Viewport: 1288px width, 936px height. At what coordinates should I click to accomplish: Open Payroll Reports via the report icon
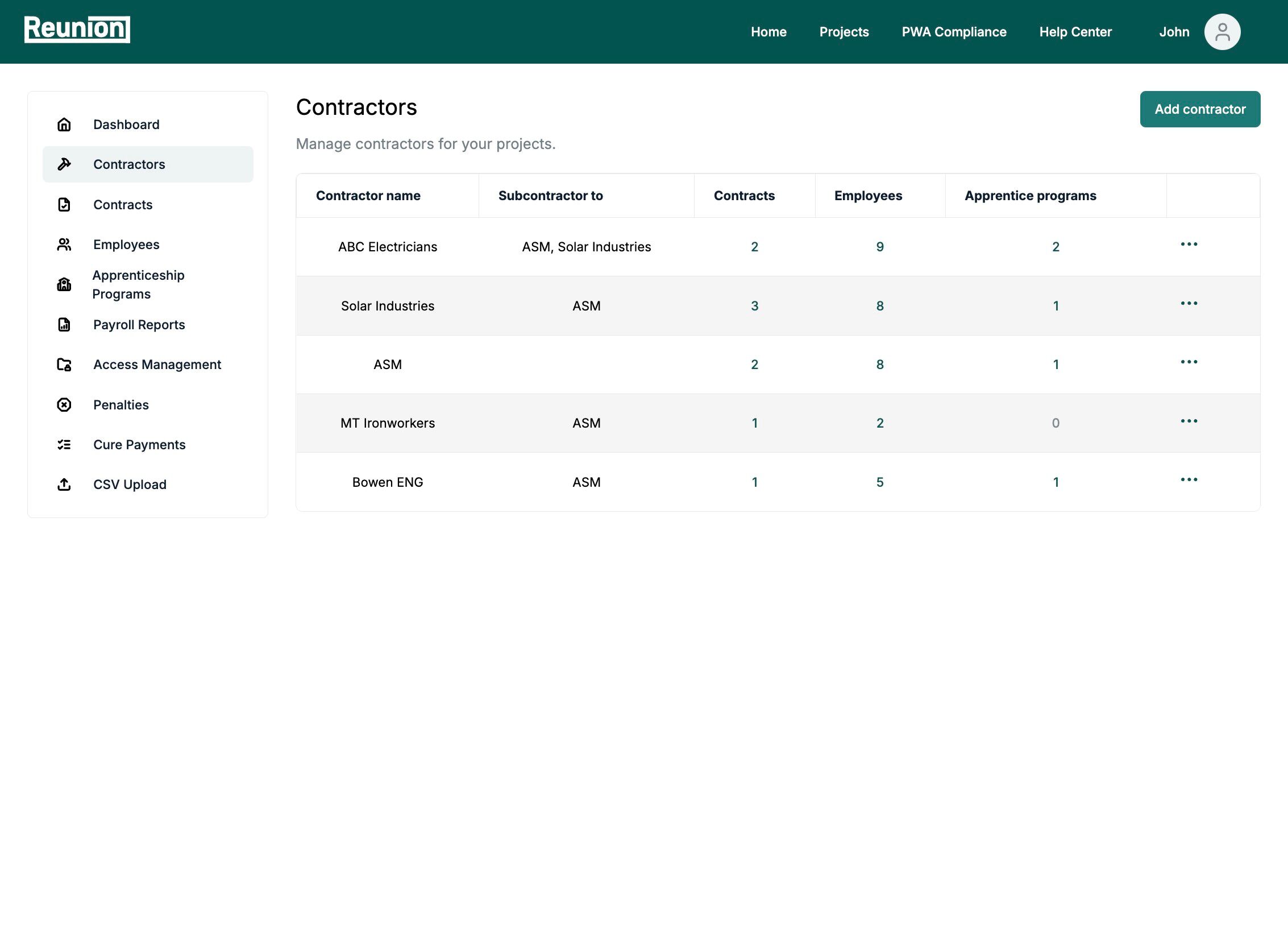click(x=64, y=325)
